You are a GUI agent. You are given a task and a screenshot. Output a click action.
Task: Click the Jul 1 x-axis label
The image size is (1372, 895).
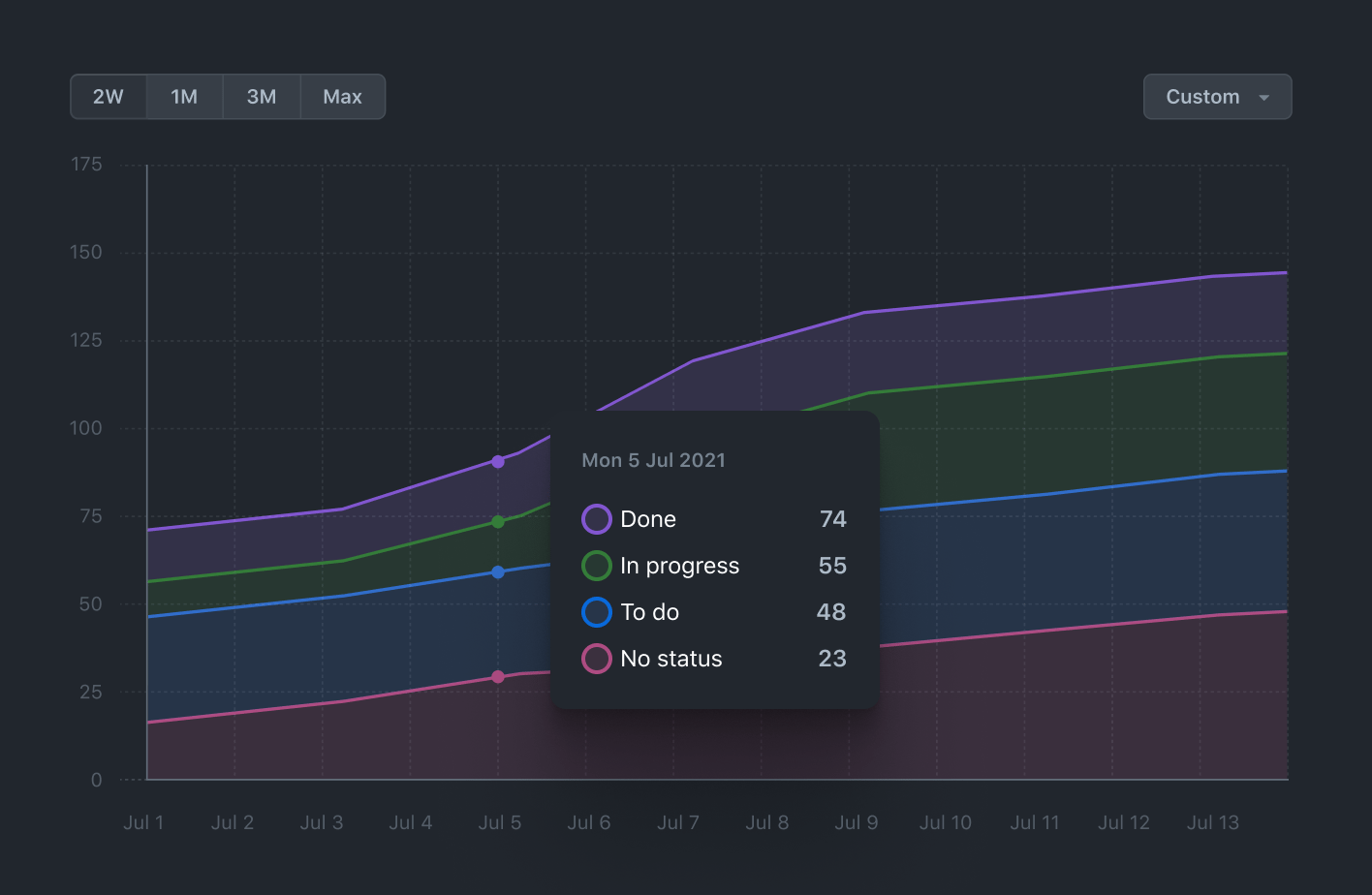tap(143, 822)
